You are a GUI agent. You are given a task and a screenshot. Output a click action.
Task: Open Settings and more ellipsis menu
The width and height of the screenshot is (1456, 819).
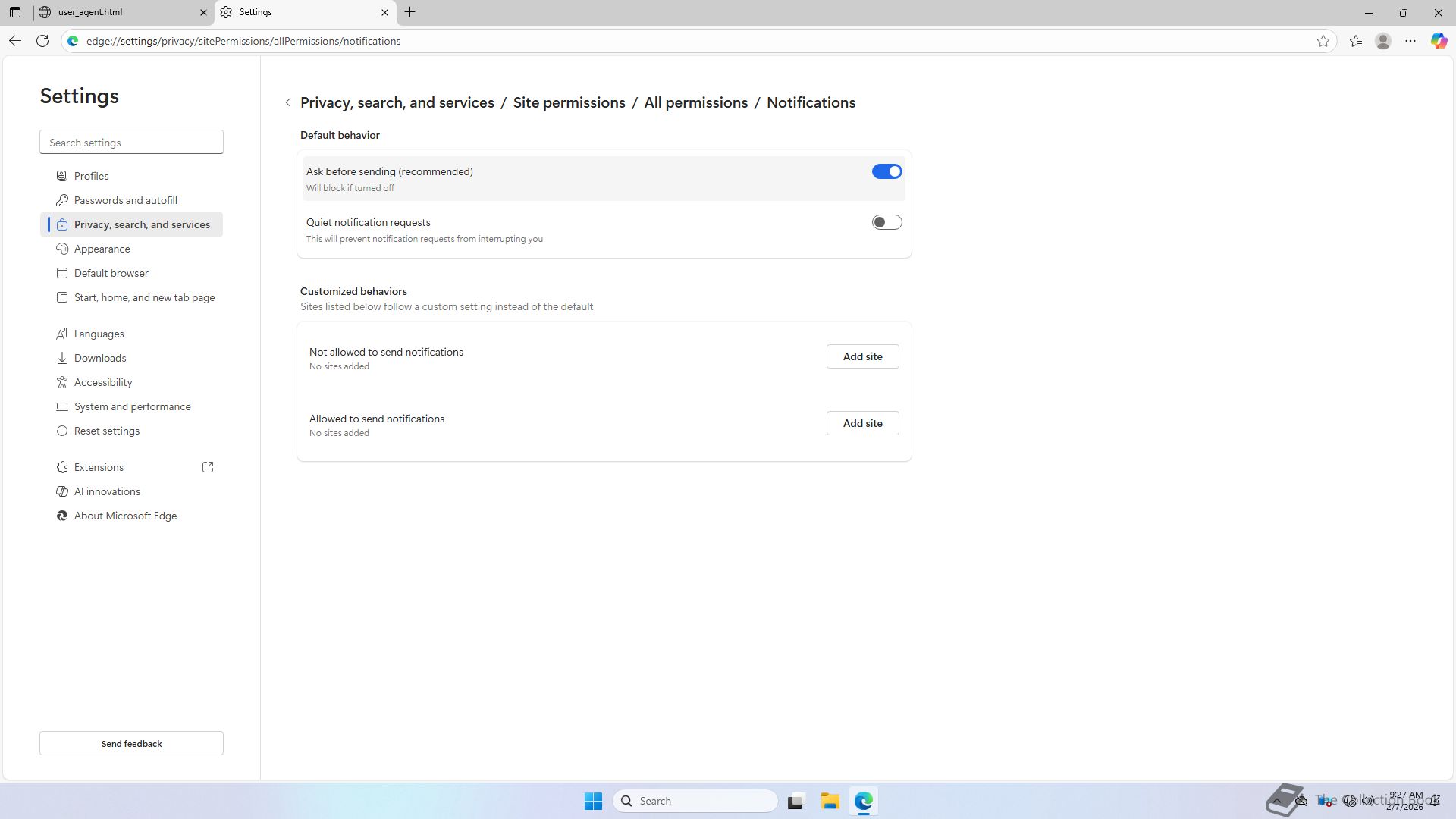[1410, 41]
